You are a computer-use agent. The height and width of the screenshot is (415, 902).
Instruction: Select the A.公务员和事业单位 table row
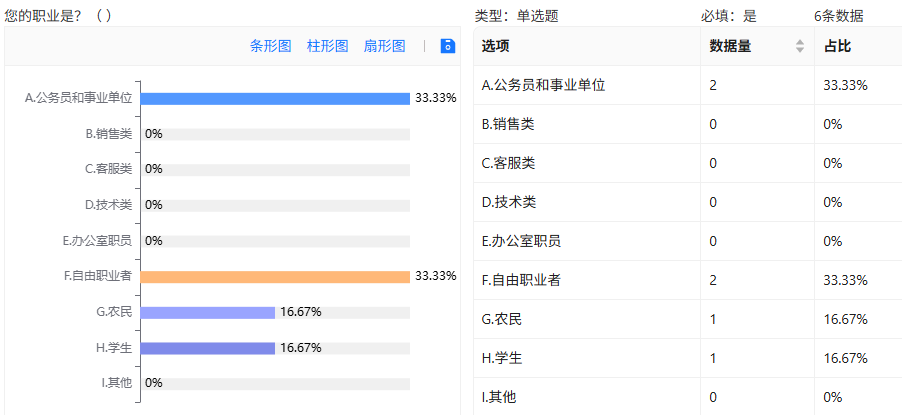688,85
